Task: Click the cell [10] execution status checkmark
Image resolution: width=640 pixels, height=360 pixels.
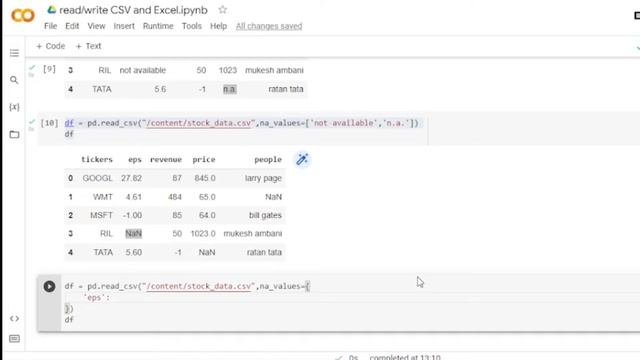Action: click(x=32, y=122)
